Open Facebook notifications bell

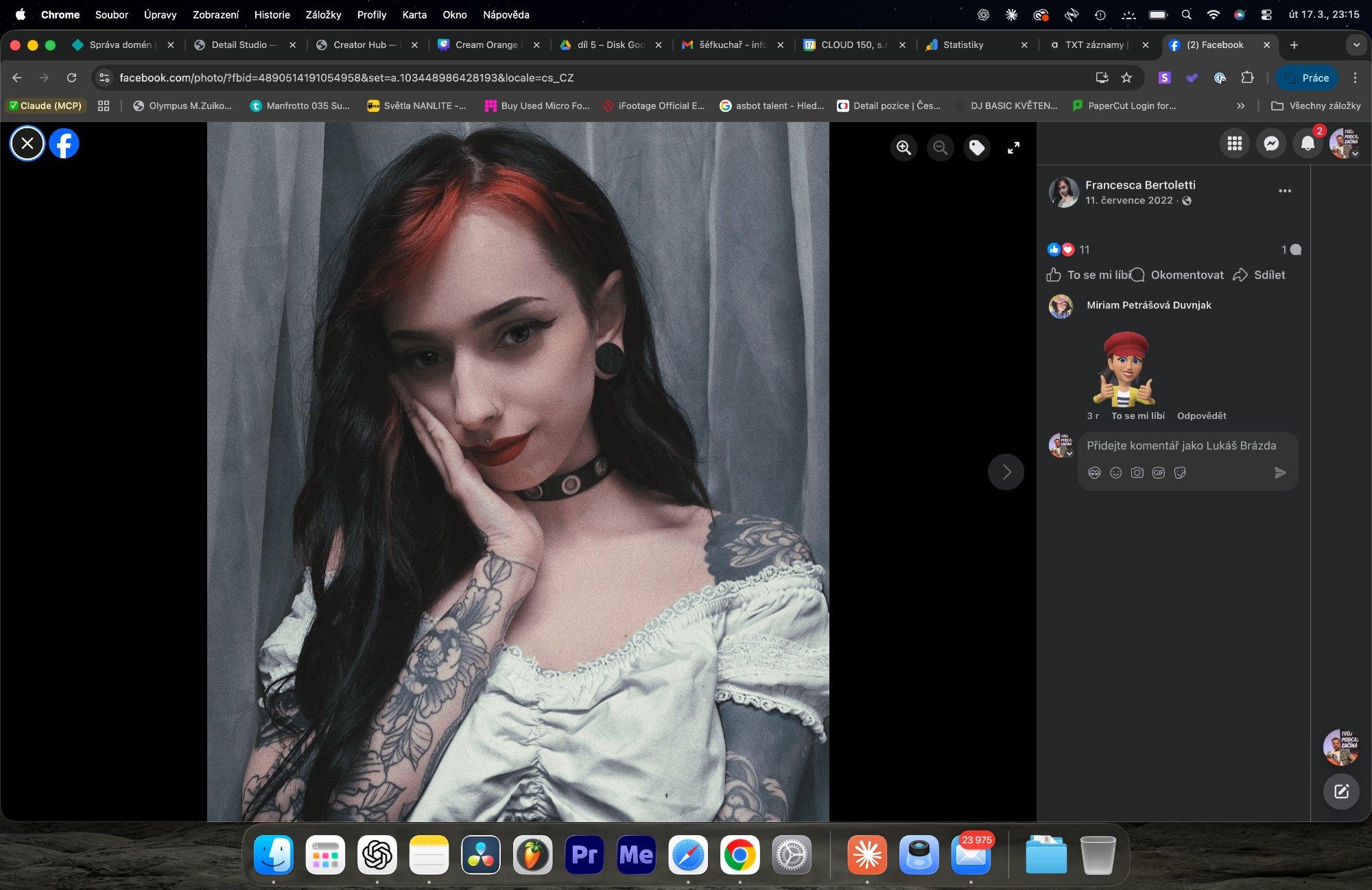pyautogui.click(x=1308, y=143)
